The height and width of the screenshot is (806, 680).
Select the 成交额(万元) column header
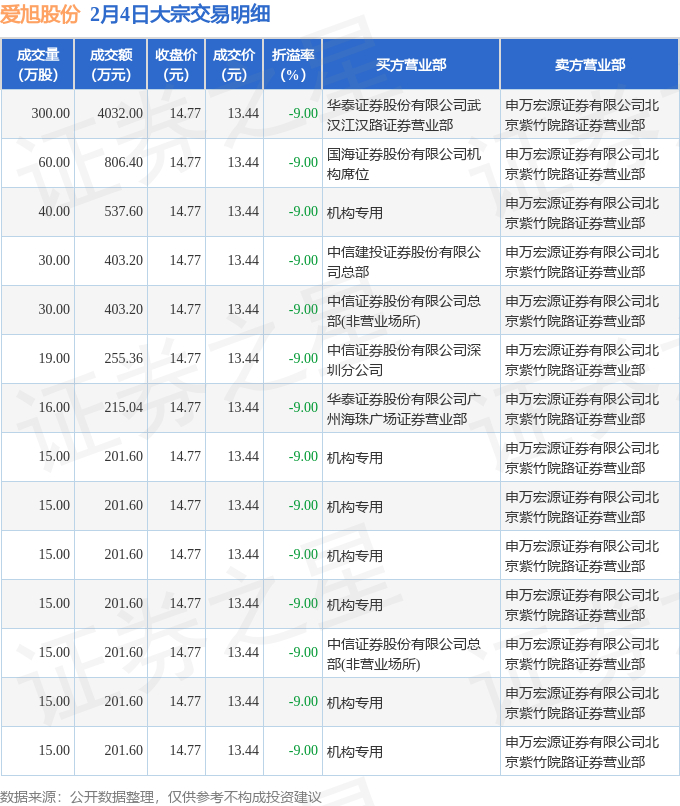click(110, 65)
